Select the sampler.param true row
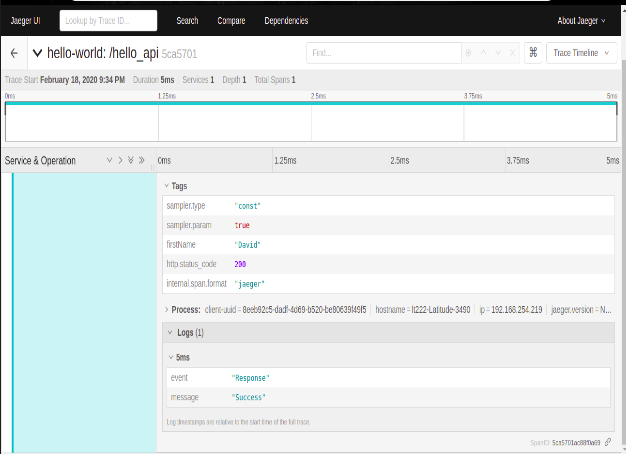626x454 pixels. [388, 225]
